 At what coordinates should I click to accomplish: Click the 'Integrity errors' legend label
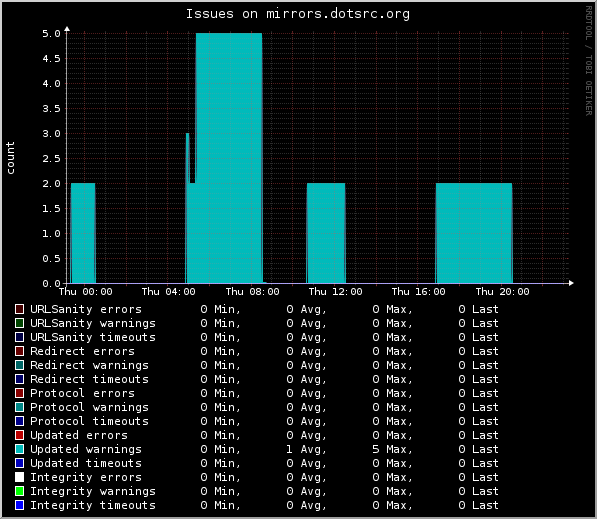pyautogui.click(x=86, y=477)
